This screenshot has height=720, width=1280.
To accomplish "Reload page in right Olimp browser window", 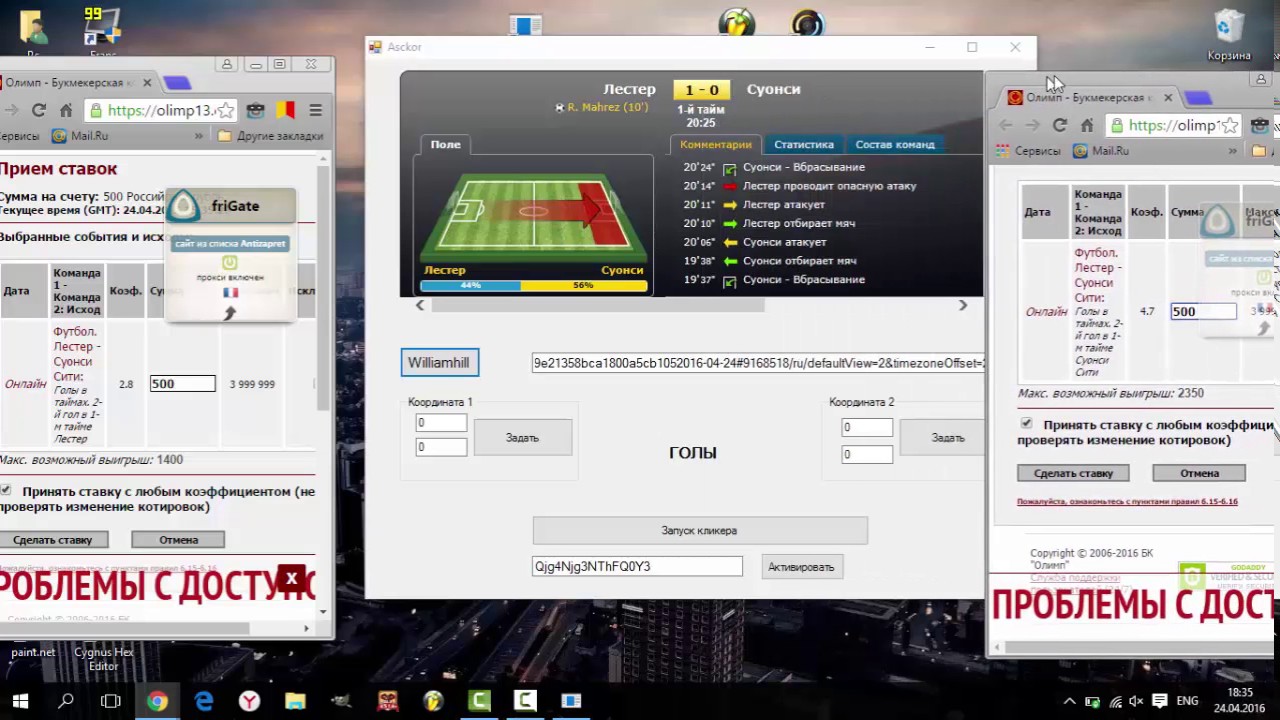I will coord(1060,125).
